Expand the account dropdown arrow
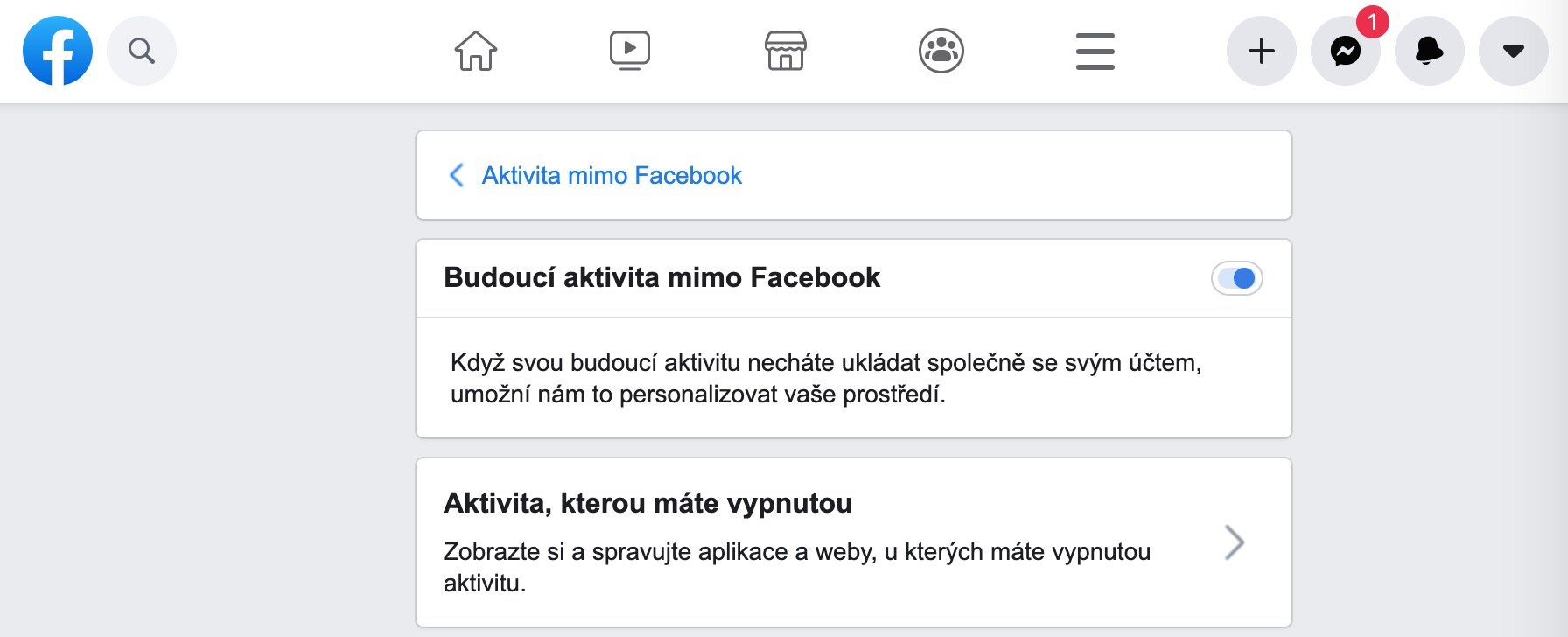The height and width of the screenshot is (637, 1568). pos(1514,51)
